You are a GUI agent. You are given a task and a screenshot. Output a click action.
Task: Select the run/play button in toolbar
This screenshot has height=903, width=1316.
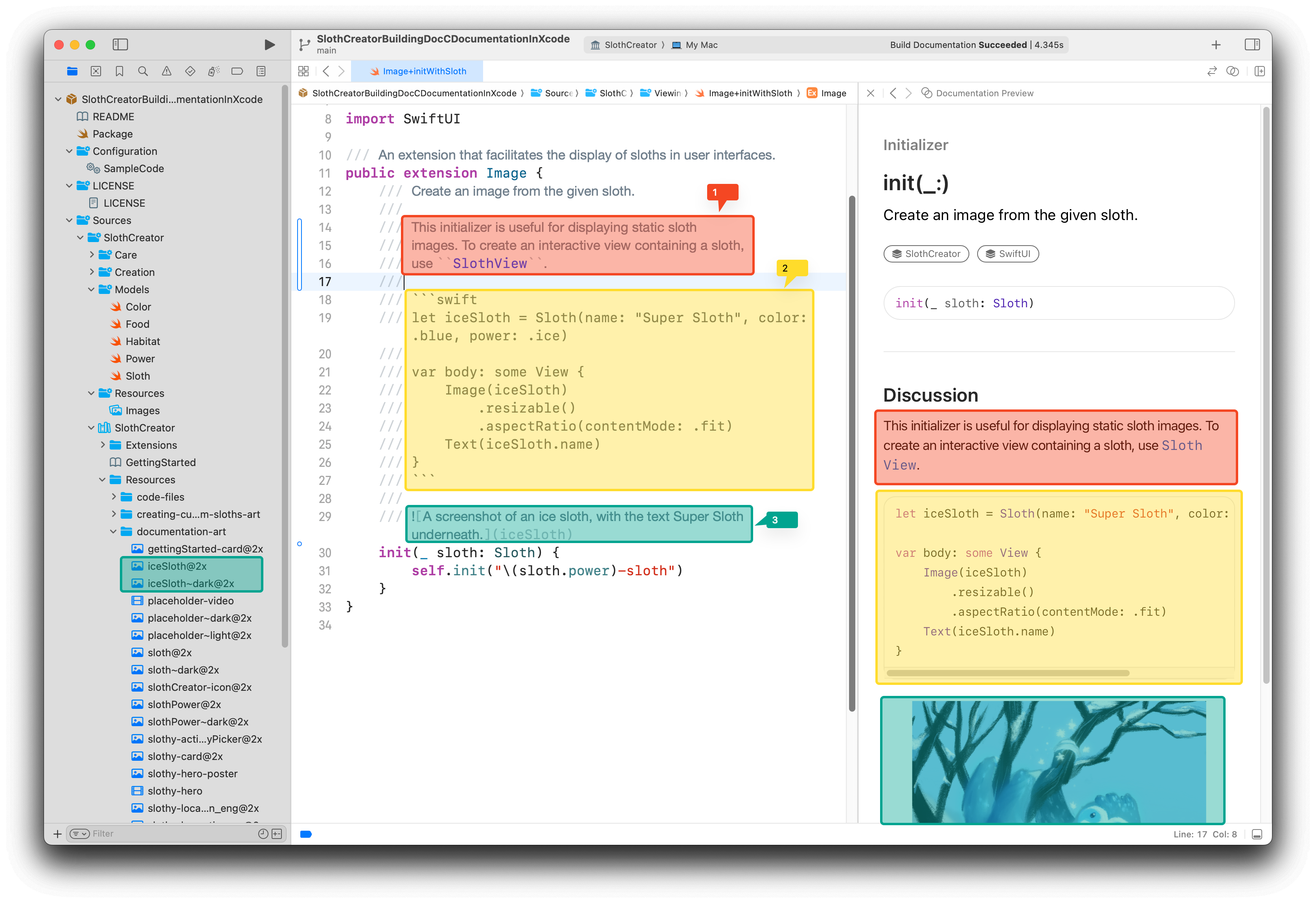(x=268, y=44)
